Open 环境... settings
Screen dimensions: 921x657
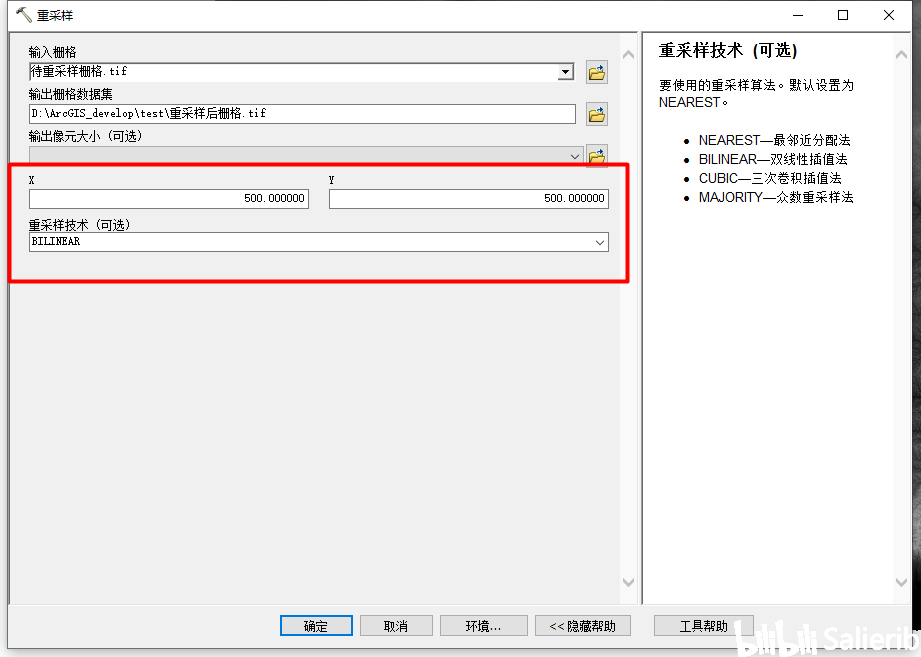(483, 626)
